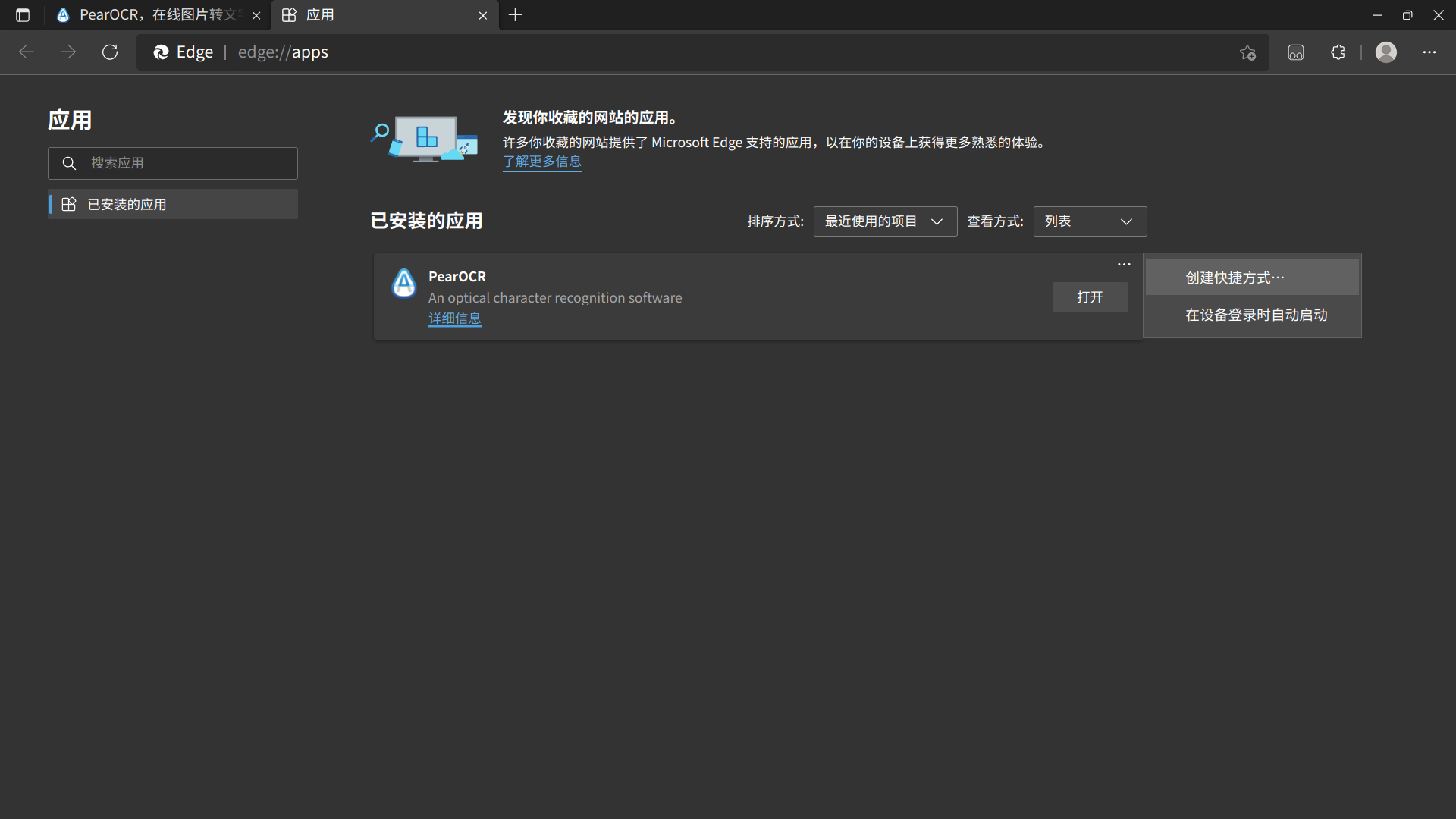
Task: Open the Settings and more (...) menu
Action: [x=1430, y=52]
